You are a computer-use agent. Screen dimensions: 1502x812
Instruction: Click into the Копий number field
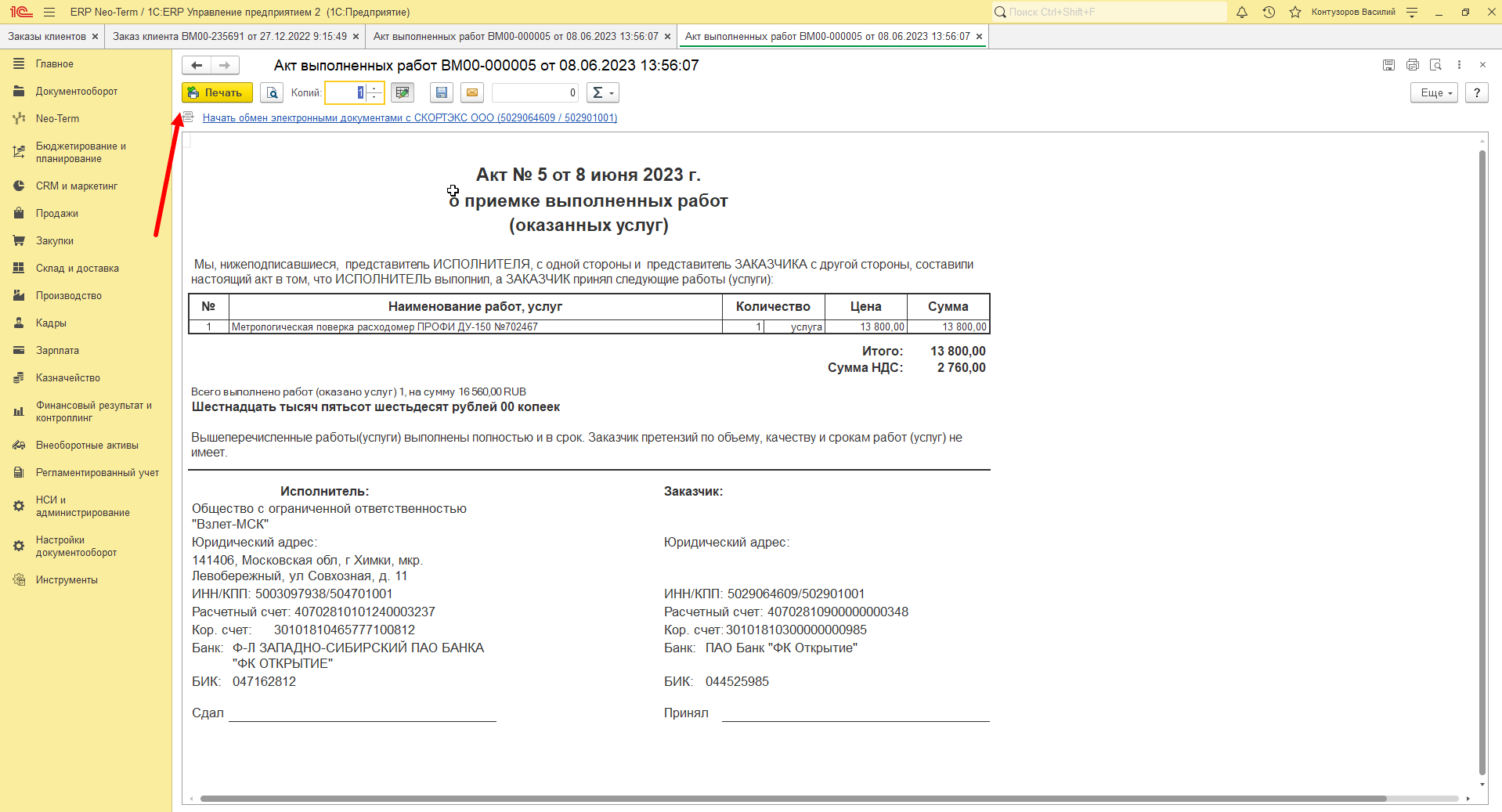point(346,92)
